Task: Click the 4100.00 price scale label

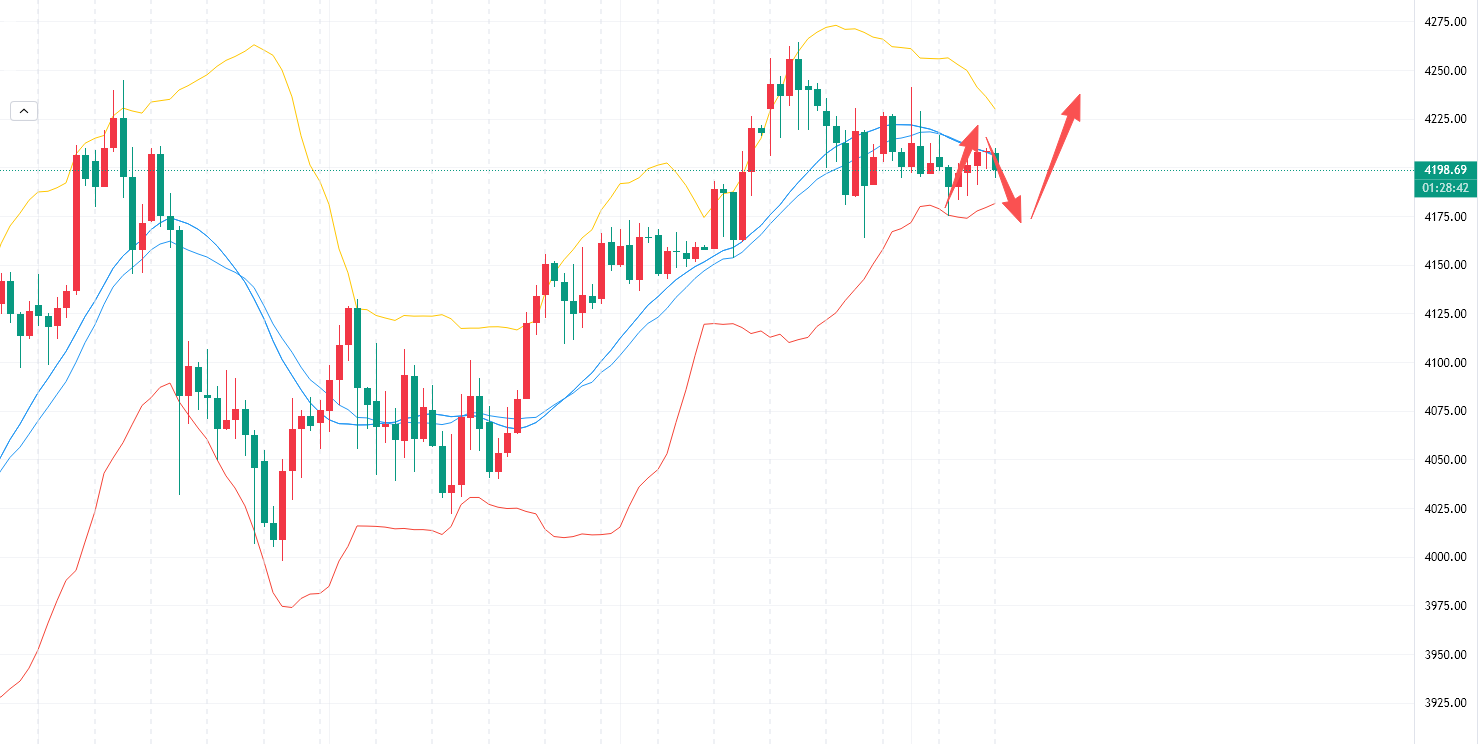Action: [x=1444, y=363]
